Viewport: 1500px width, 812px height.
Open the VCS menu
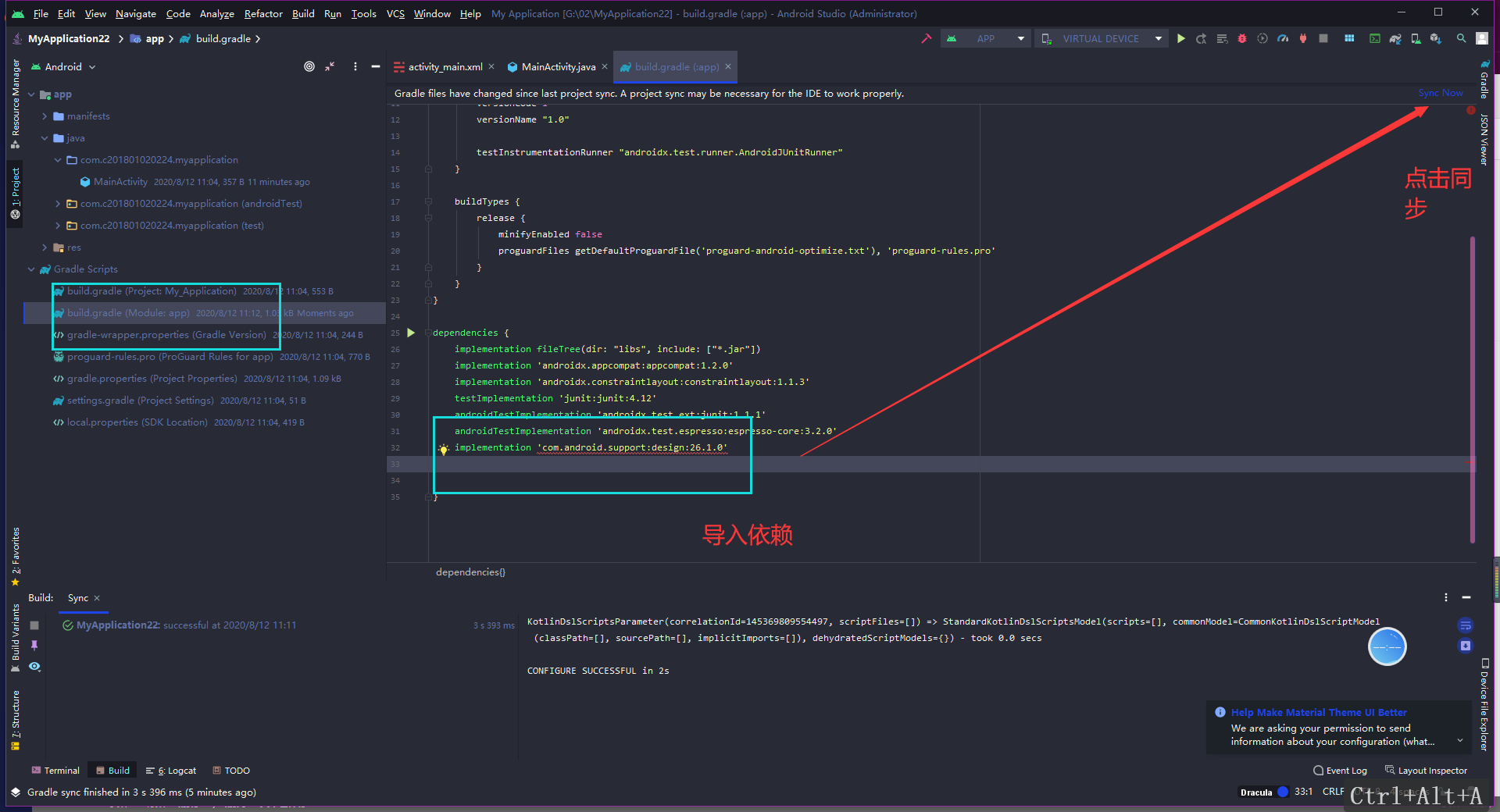[395, 13]
